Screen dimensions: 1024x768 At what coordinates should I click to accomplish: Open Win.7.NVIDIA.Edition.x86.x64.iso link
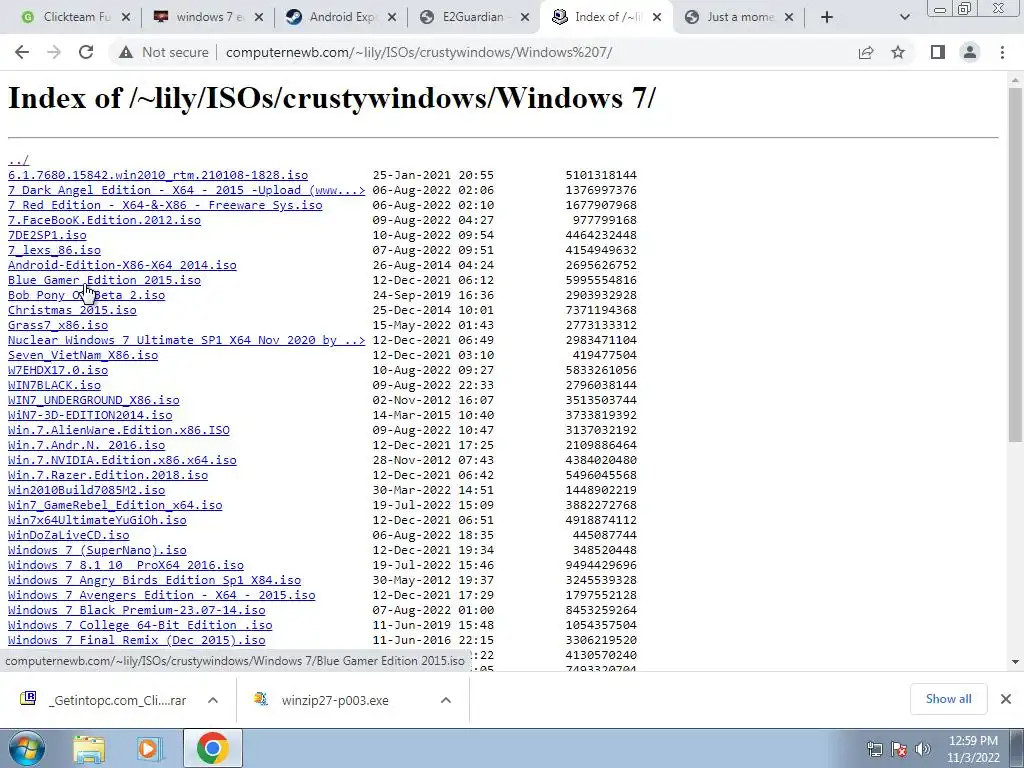[122, 460]
